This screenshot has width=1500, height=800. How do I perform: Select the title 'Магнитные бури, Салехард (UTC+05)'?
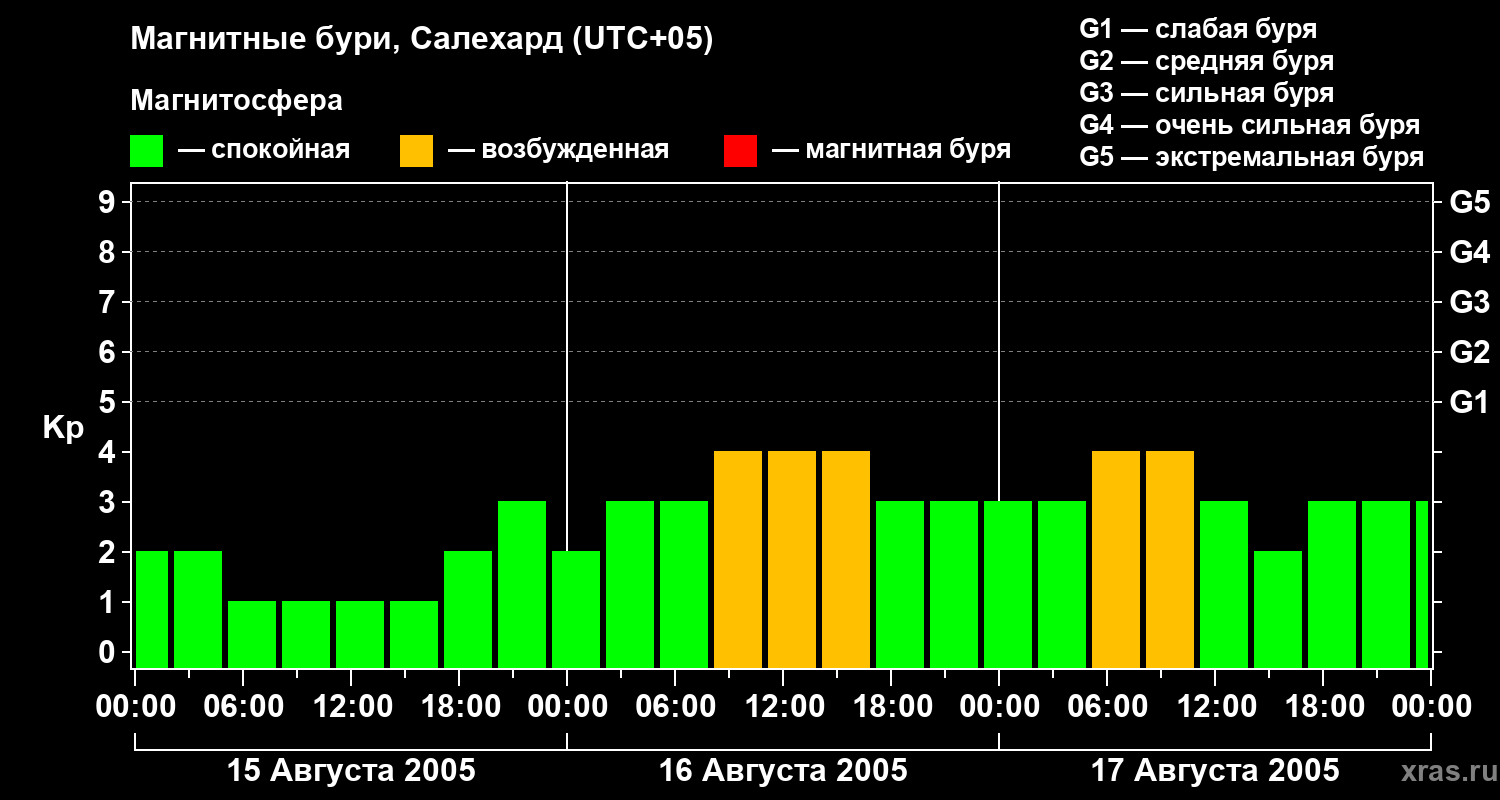click(x=422, y=41)
